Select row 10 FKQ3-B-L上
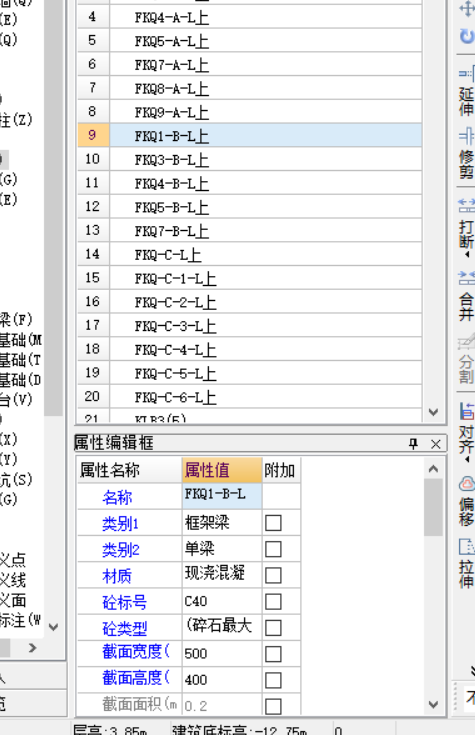The width and height of the screenshot is (475, 735). pyautogui.click(x=249, y=159)
